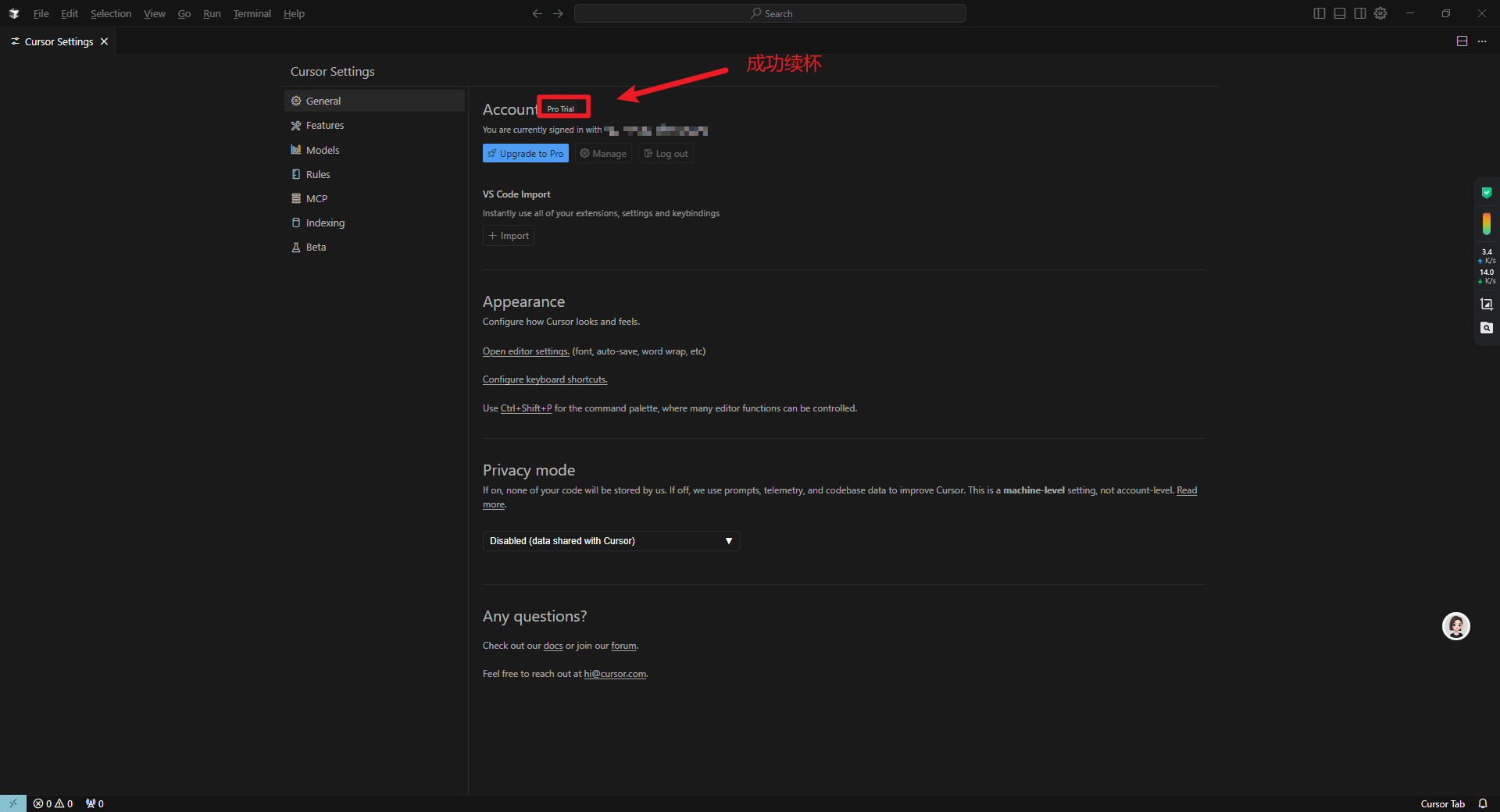This screenshot has height=812, width=1500.
Task: Open editor settings link
Action: [x=526, y=351]
